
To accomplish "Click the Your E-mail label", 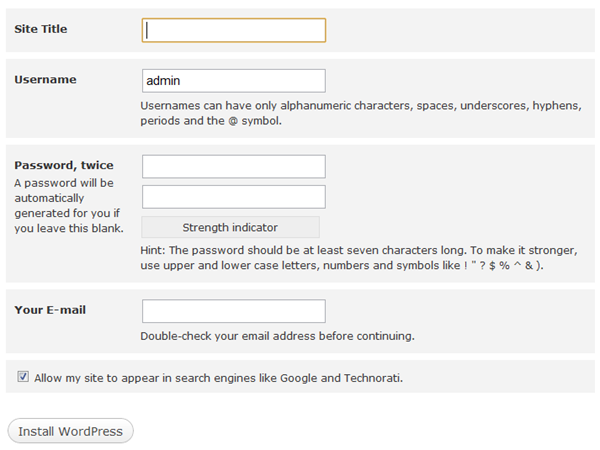I will click(x=50, y=309).
